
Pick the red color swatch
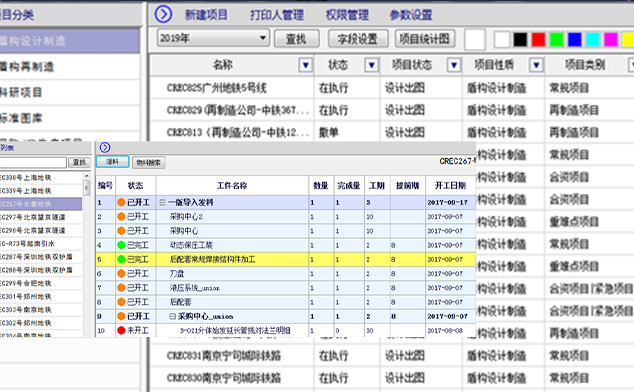pyautogui.click(x=538, y=40)
